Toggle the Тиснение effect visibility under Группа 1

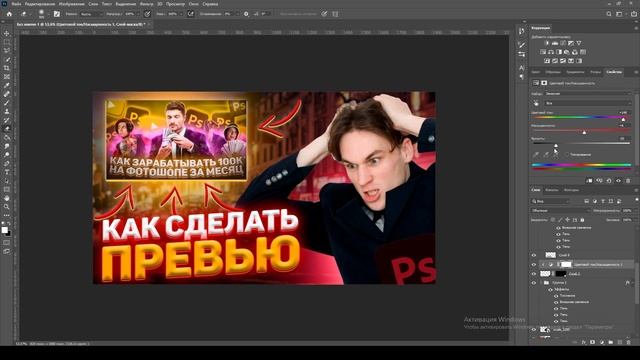[556, 296]
